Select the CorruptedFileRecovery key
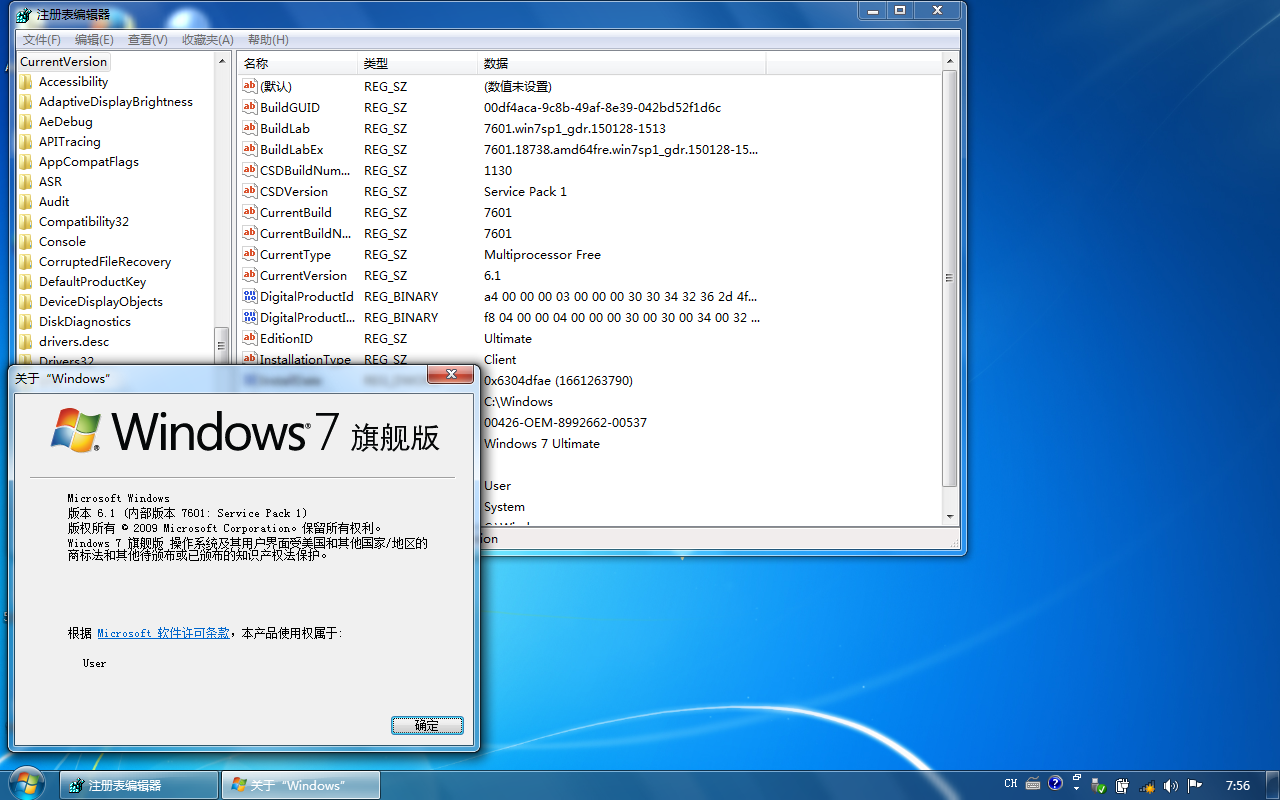This screenshot has height=800, width=1280. click(105, 262)
